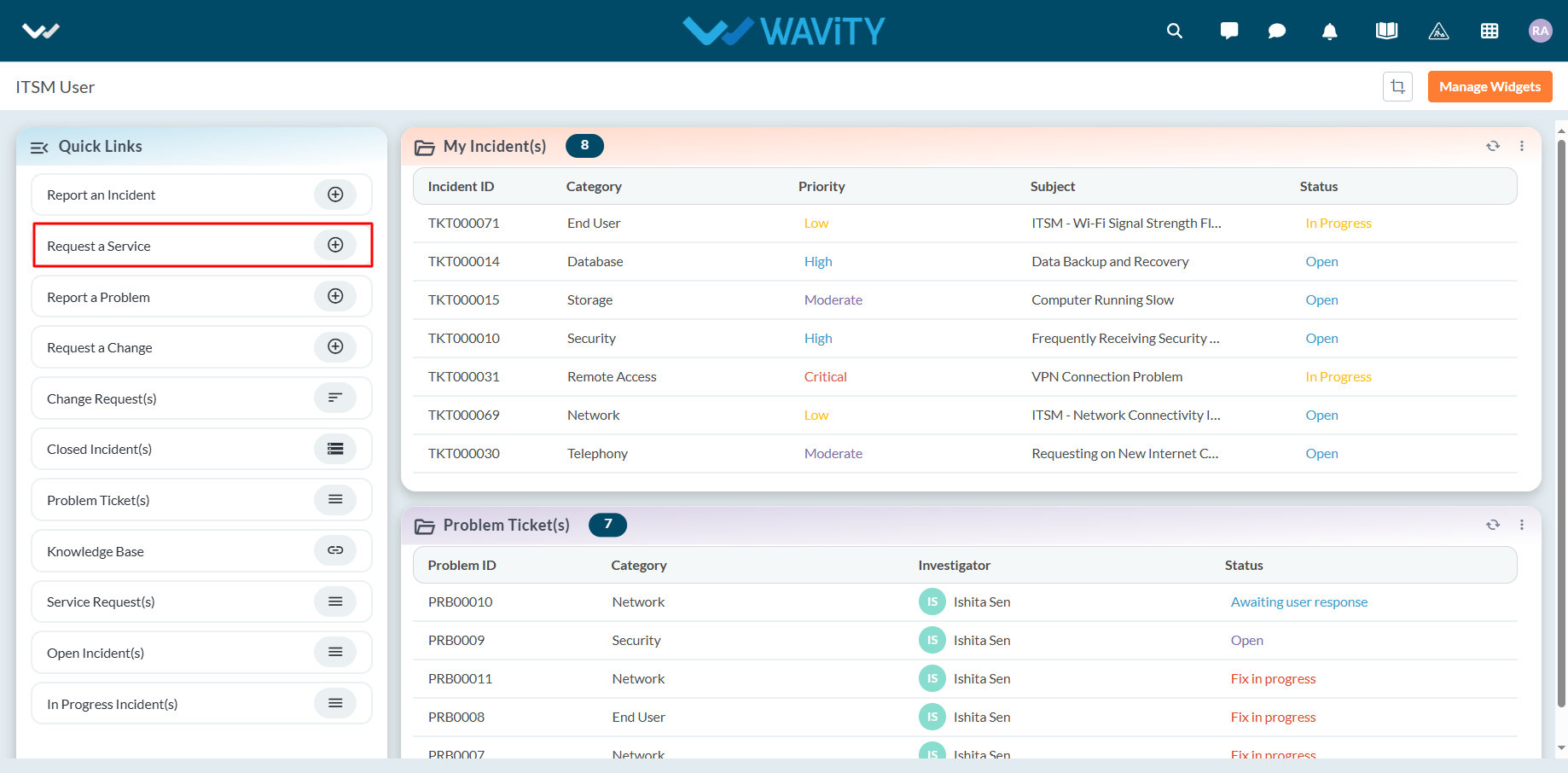The image size is (1568, 773).
Task: Click plus icon for Report an Incident
Action: 335,195
